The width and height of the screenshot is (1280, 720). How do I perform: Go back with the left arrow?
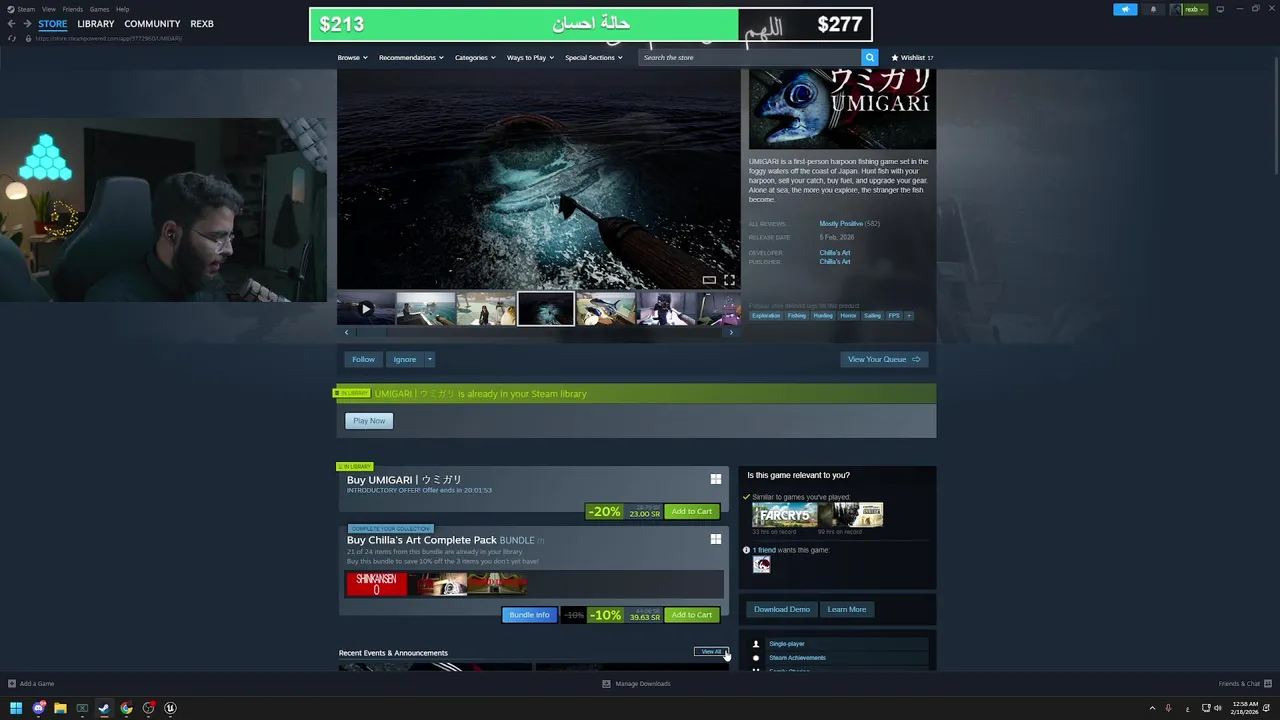click(12, 24)
